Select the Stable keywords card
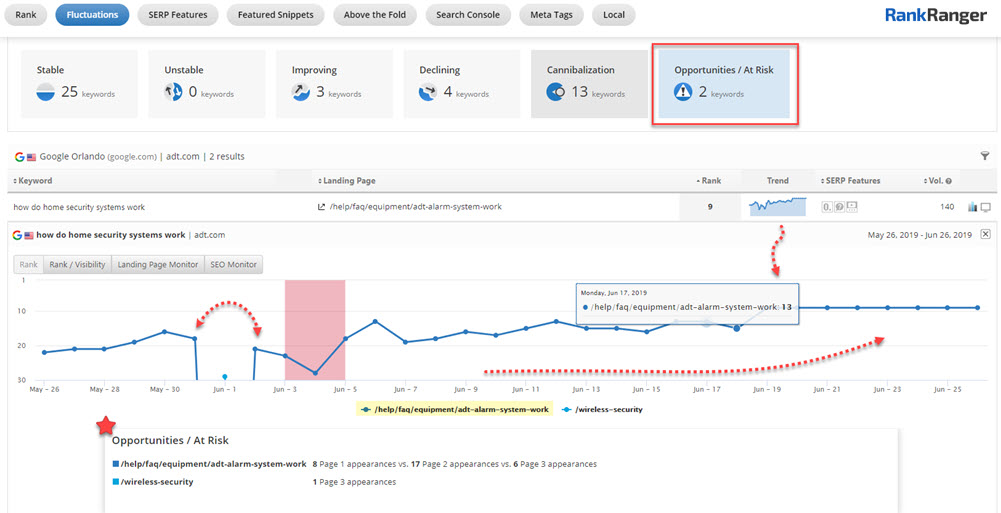 (x=79, y=84)
